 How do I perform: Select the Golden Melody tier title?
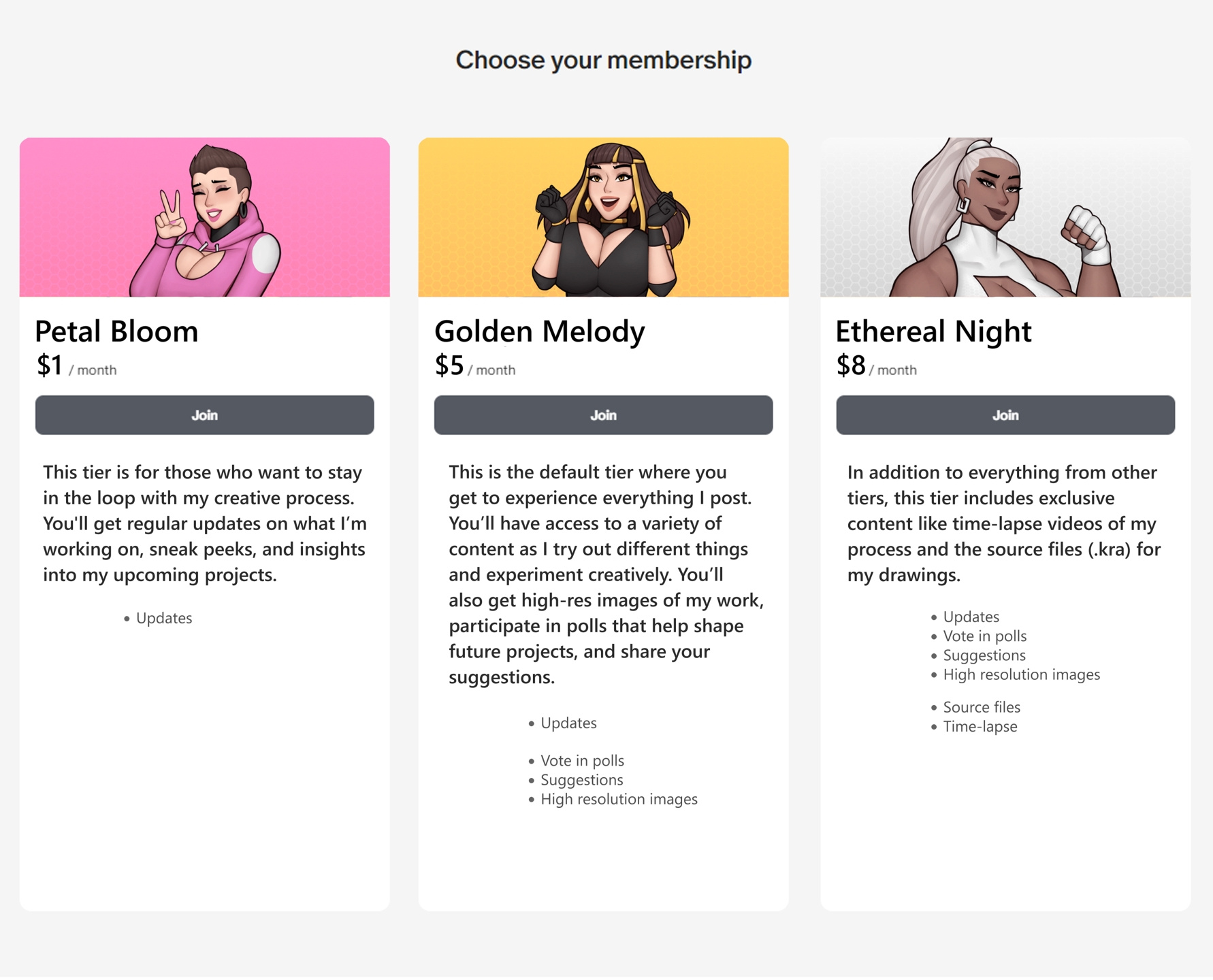pos(539,331)
